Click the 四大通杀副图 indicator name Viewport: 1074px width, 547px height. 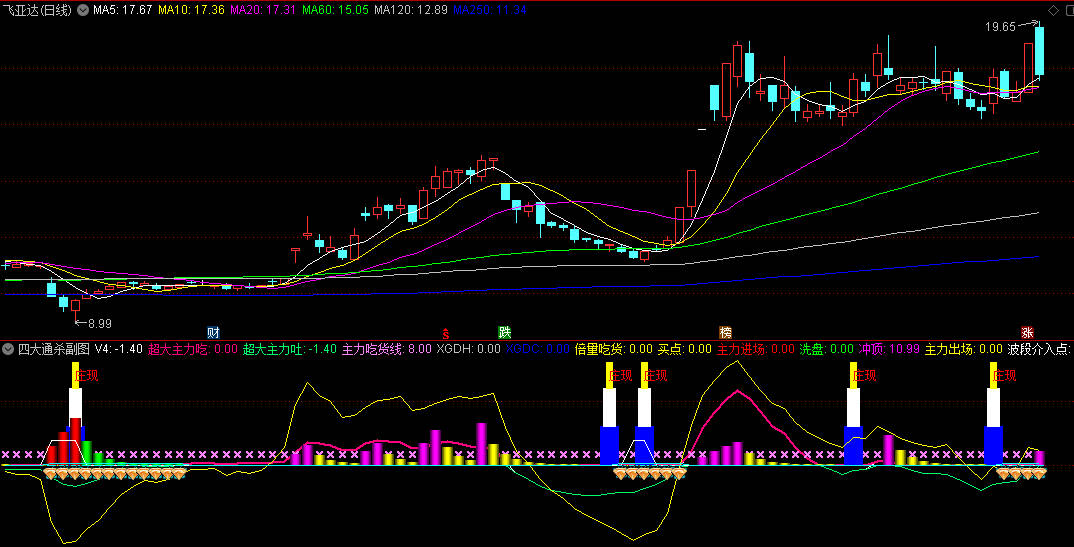53,349
